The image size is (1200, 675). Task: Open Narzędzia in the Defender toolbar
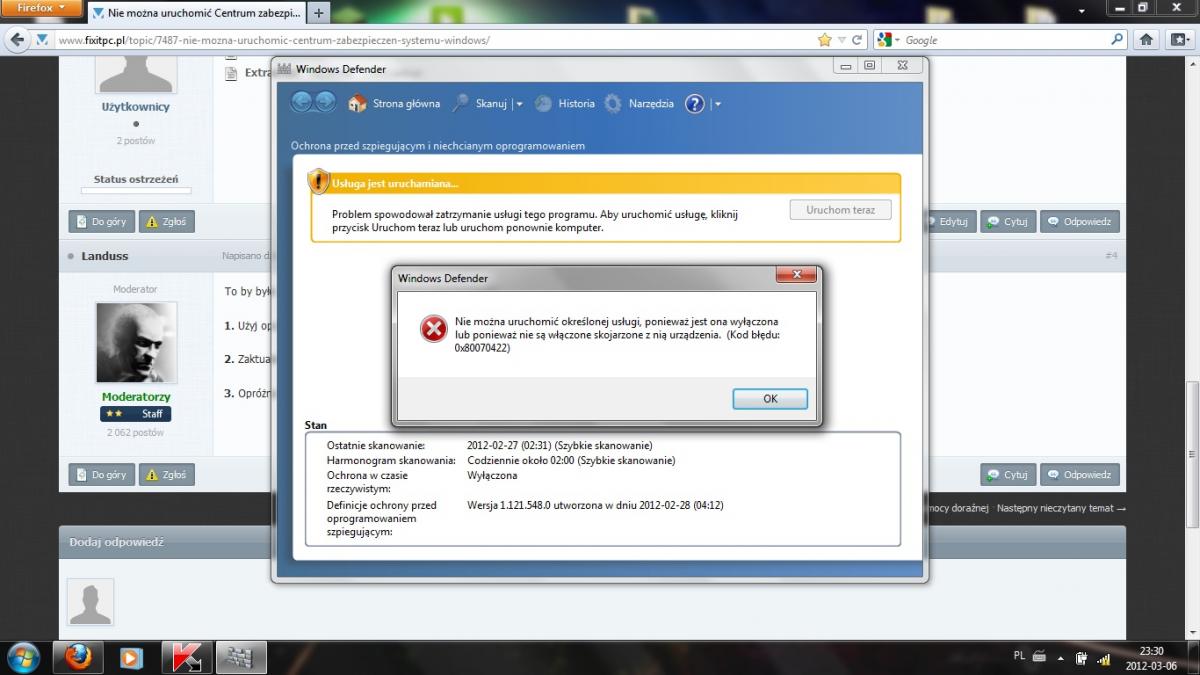tap(639, 103)
